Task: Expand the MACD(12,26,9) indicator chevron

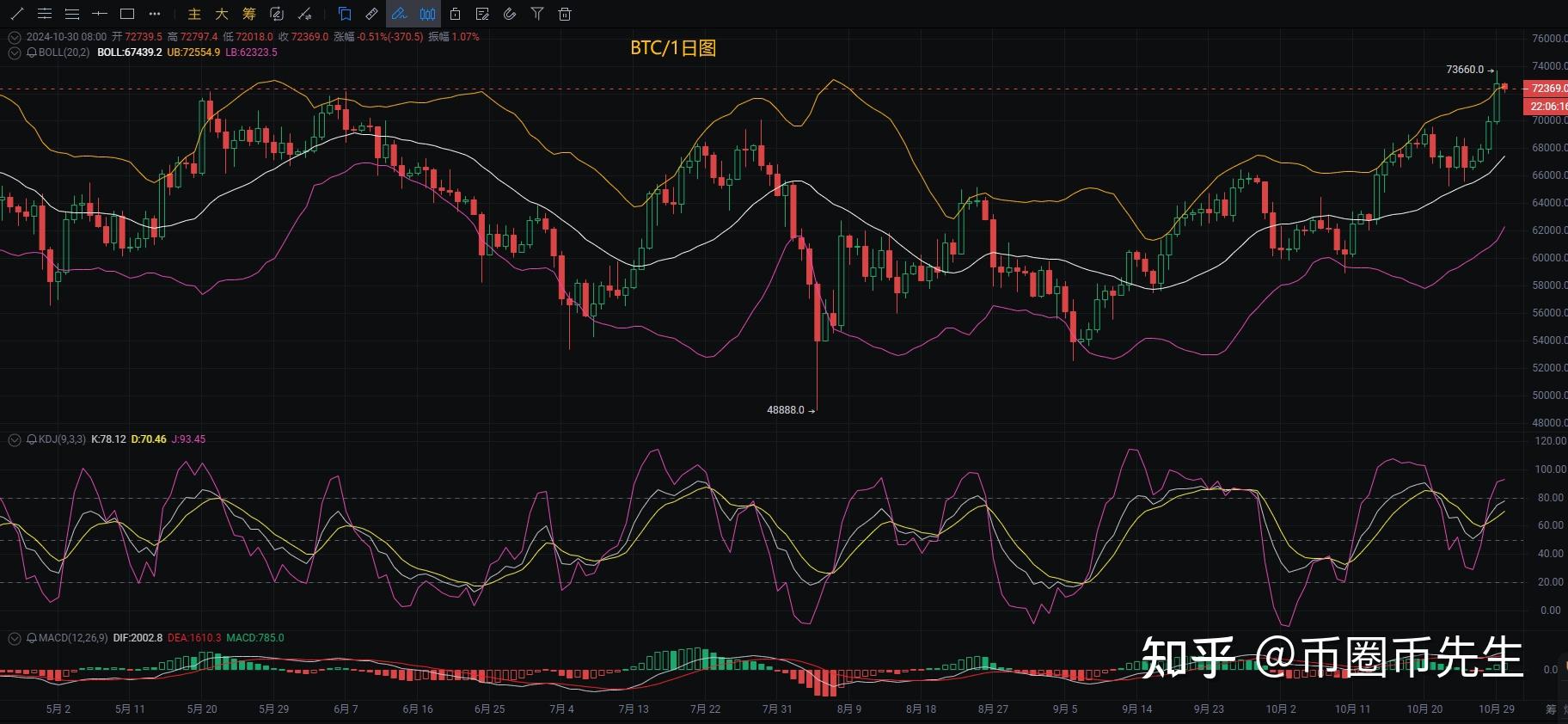Action: (14, 638)
